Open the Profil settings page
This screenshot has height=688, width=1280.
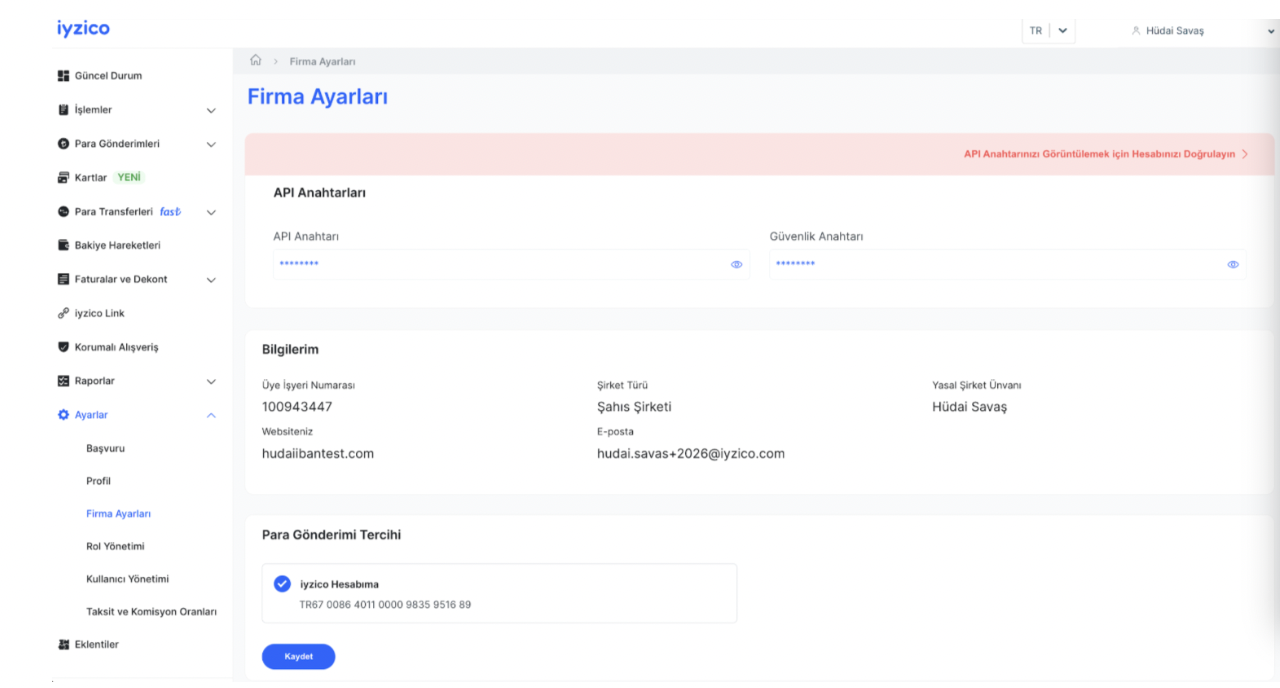98,481
